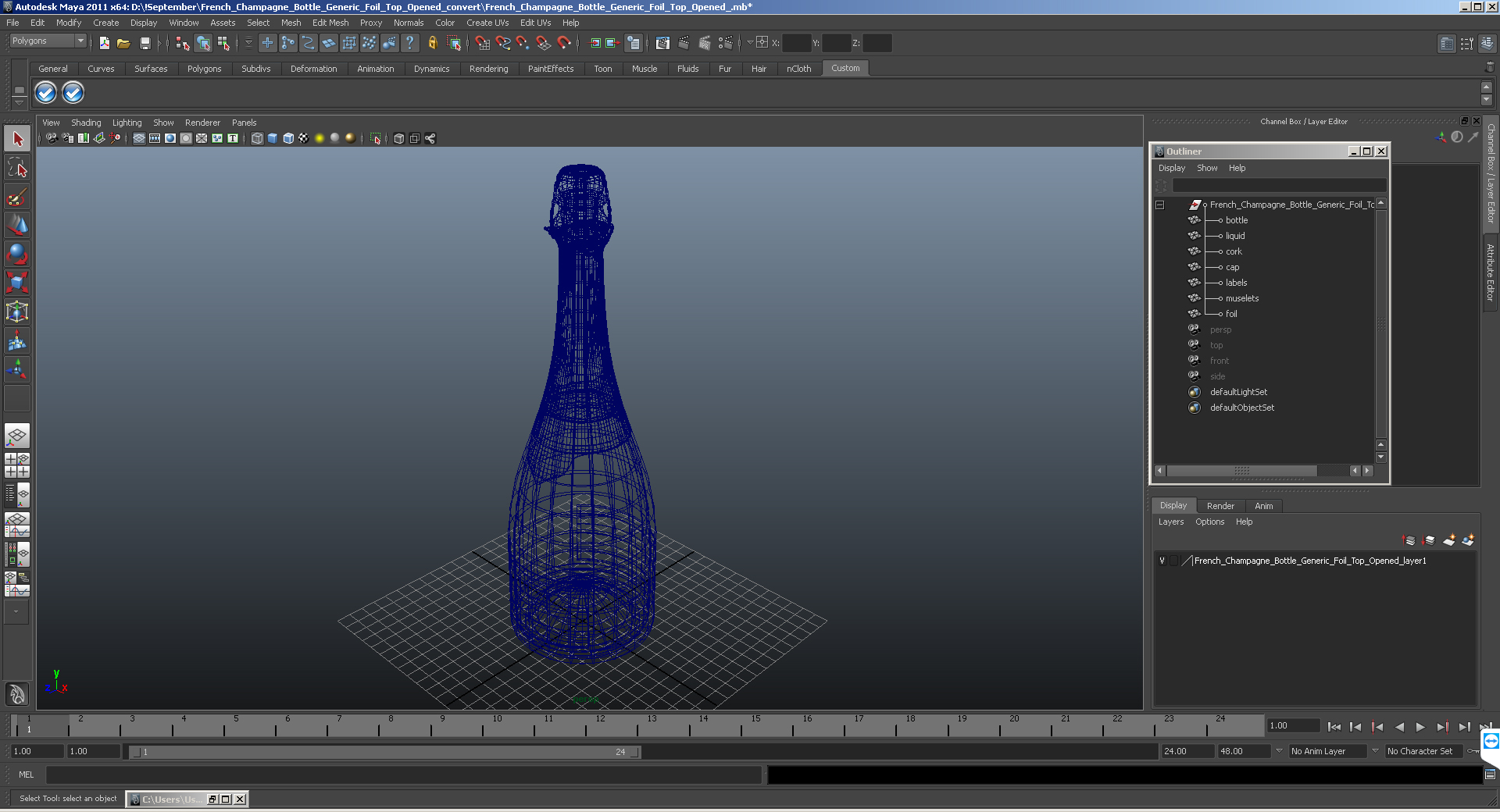Open the viewport Shading menu
1500x812 pixels.
click(x=86, y=123)
